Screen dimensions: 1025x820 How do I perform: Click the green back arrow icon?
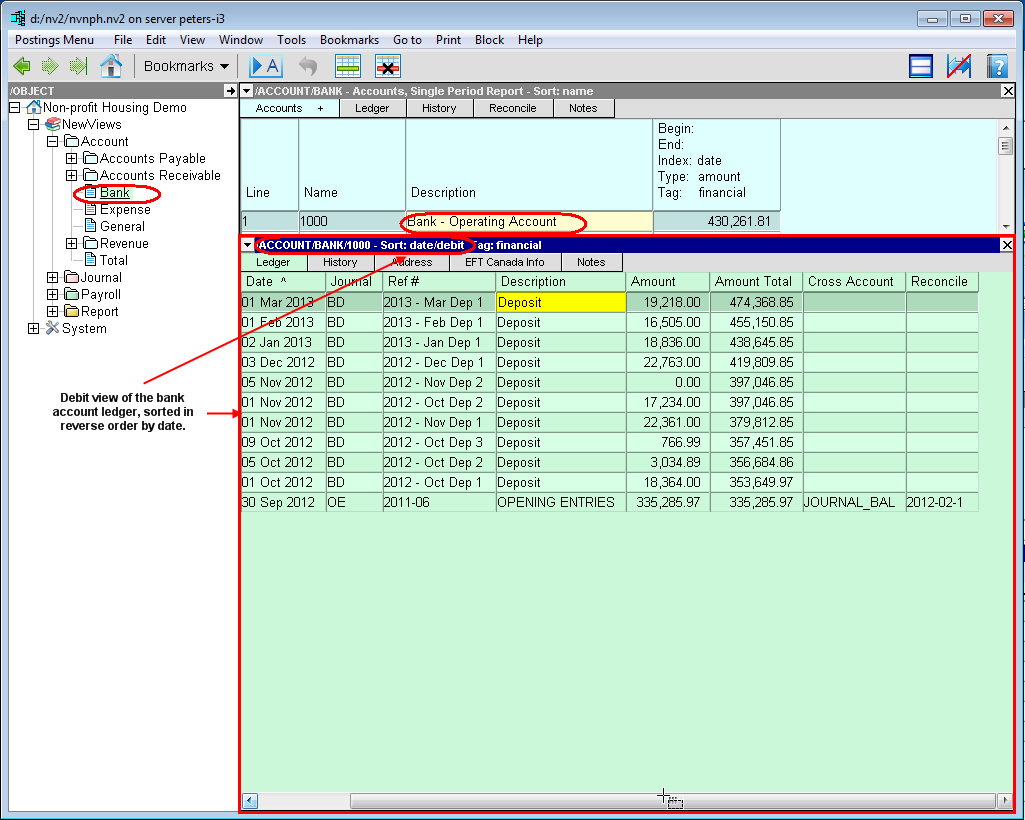22,66
